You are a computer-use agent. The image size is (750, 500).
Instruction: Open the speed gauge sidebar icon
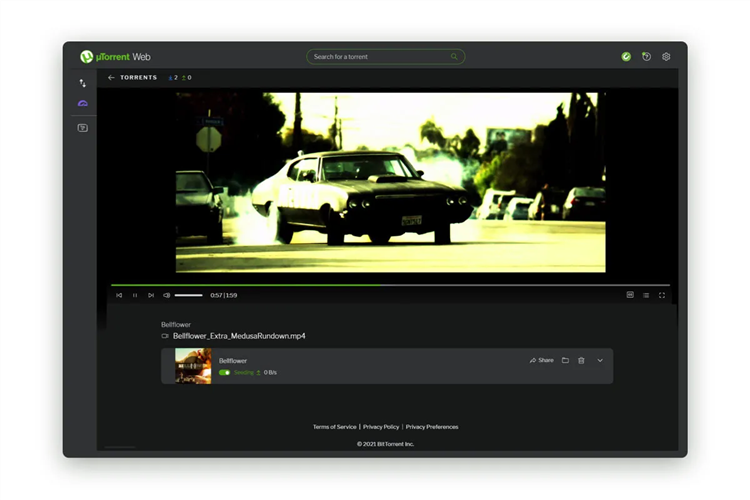(83, 103)
